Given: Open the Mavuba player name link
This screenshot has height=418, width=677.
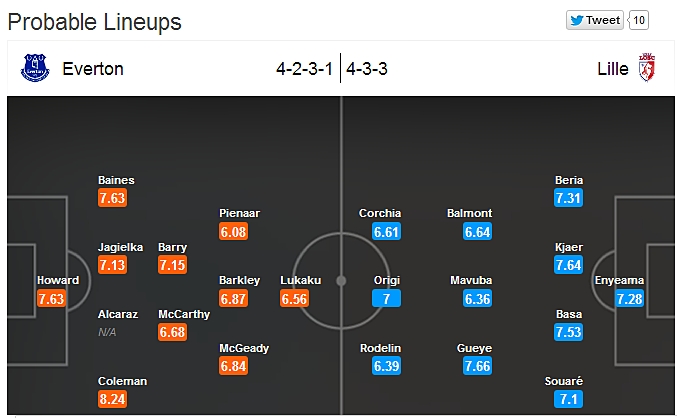Looking at the screenshot, I should [471, 280].
